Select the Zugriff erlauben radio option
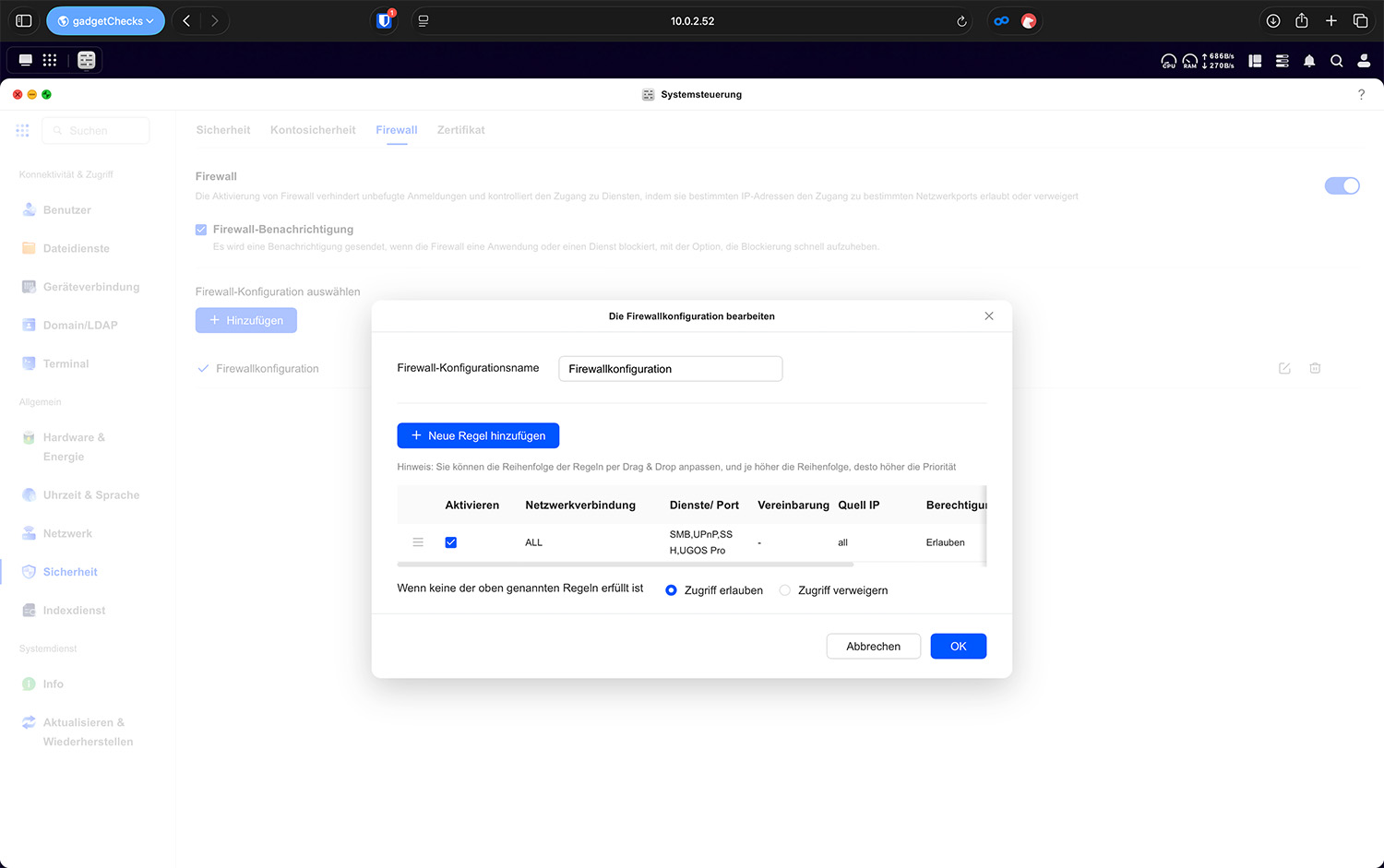The image size is (1384, 868). coord(671,590)
